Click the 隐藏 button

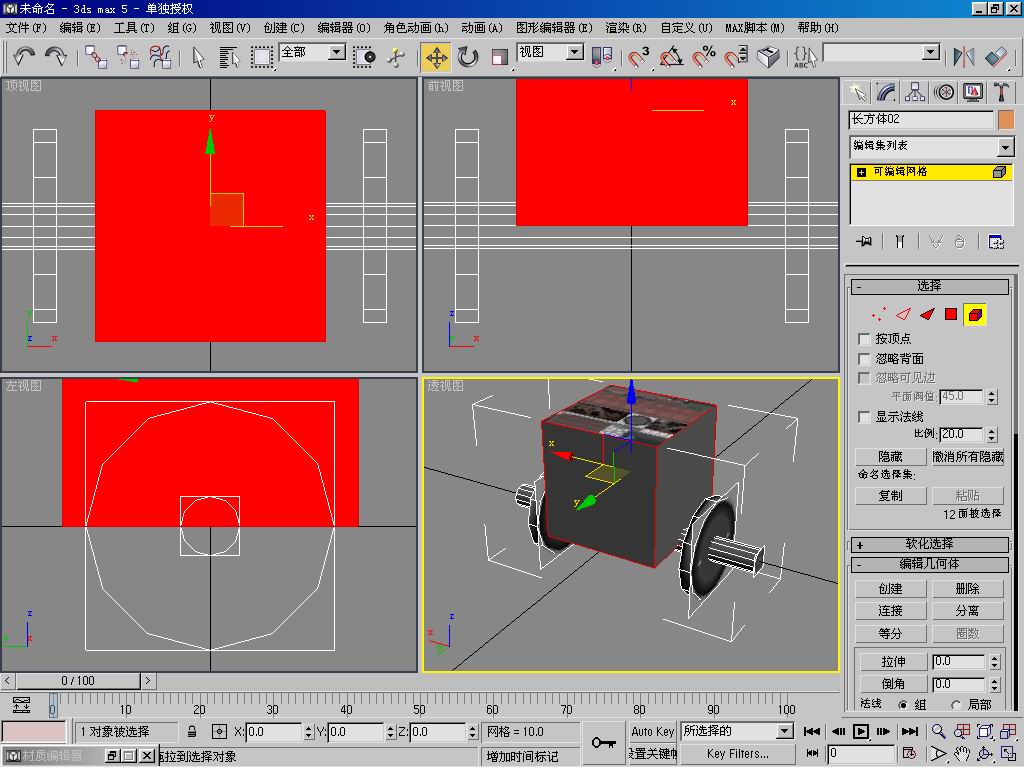(x=890, y=456)
